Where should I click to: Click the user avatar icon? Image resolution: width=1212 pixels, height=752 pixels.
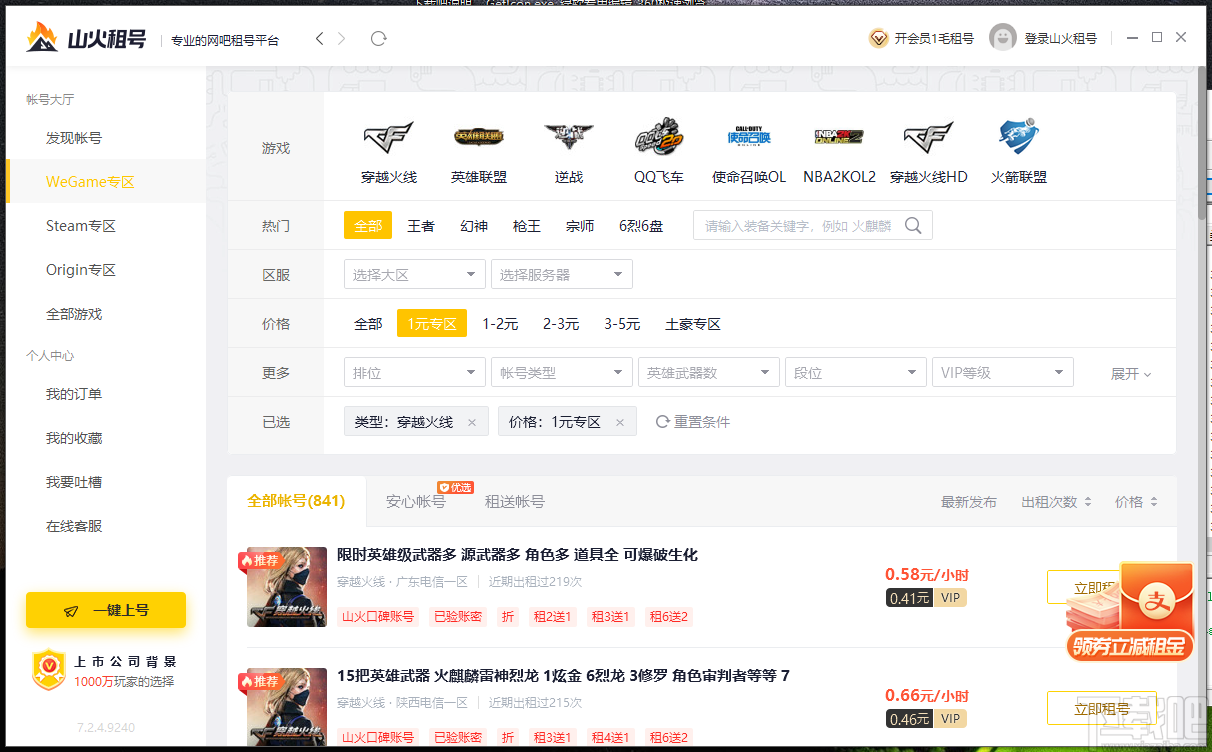1003,38
